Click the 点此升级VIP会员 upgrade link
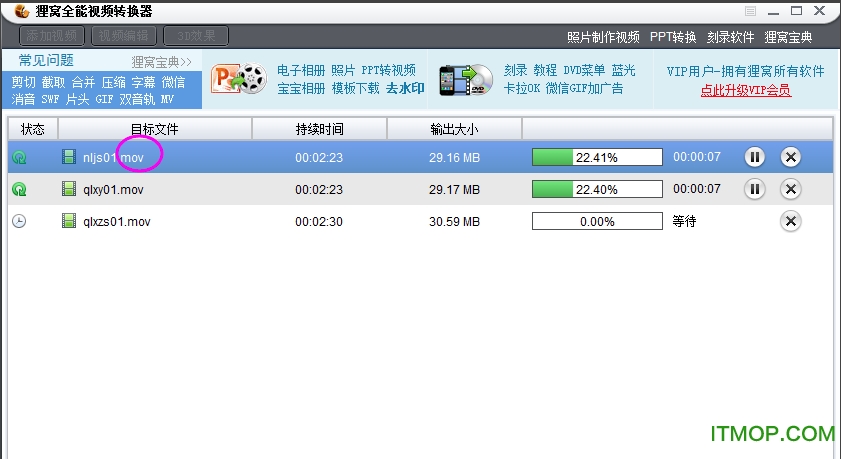The image size is (841, 459). point(745,90)
